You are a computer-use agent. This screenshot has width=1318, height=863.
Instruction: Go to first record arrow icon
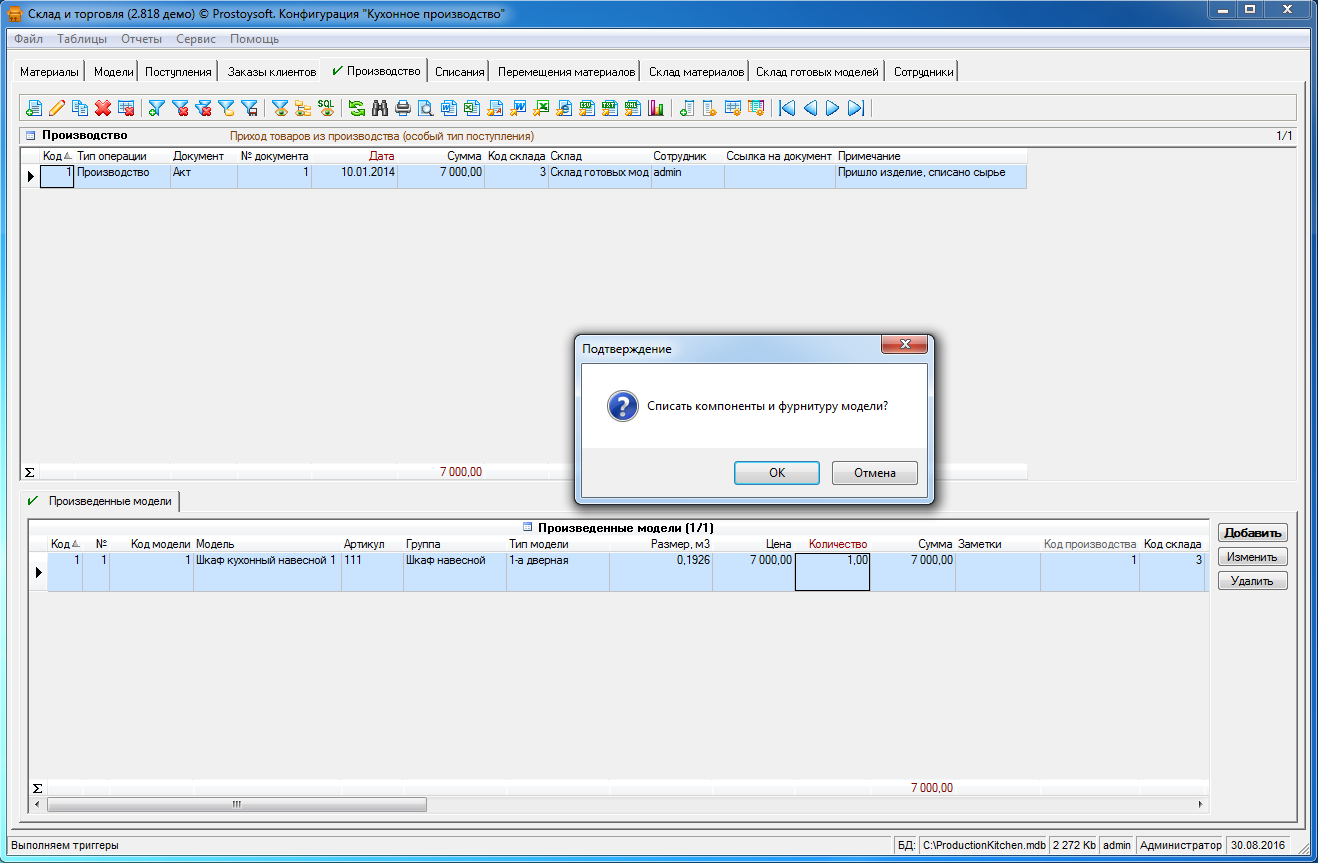click(787, 108)
